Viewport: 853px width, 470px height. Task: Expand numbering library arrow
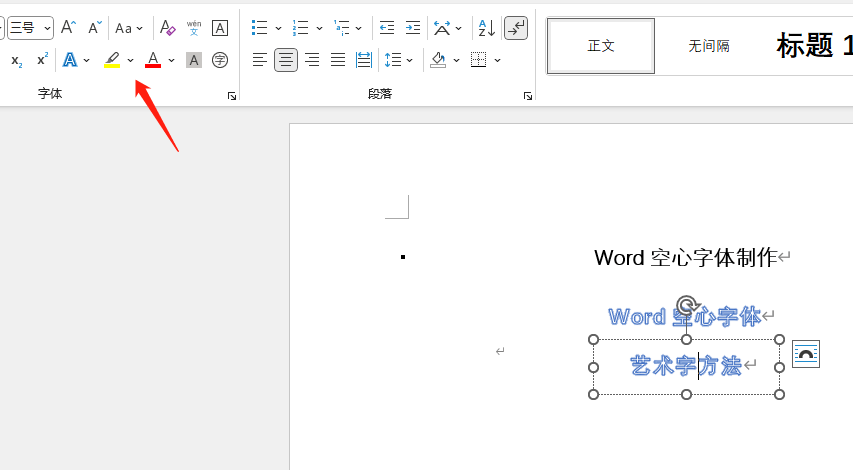(319, 28)
